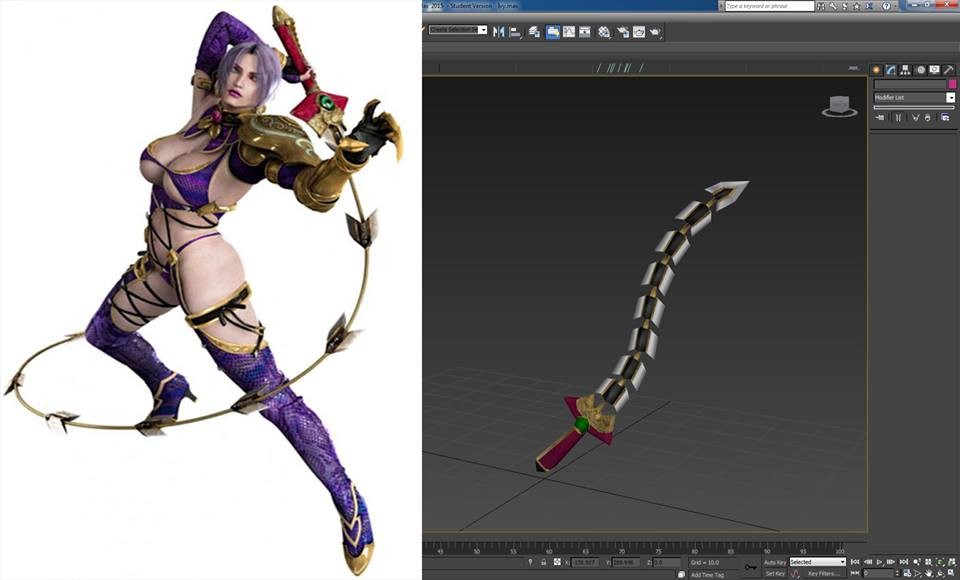
Task: Toggle the Auto Key button
Action: click(774, 562)
